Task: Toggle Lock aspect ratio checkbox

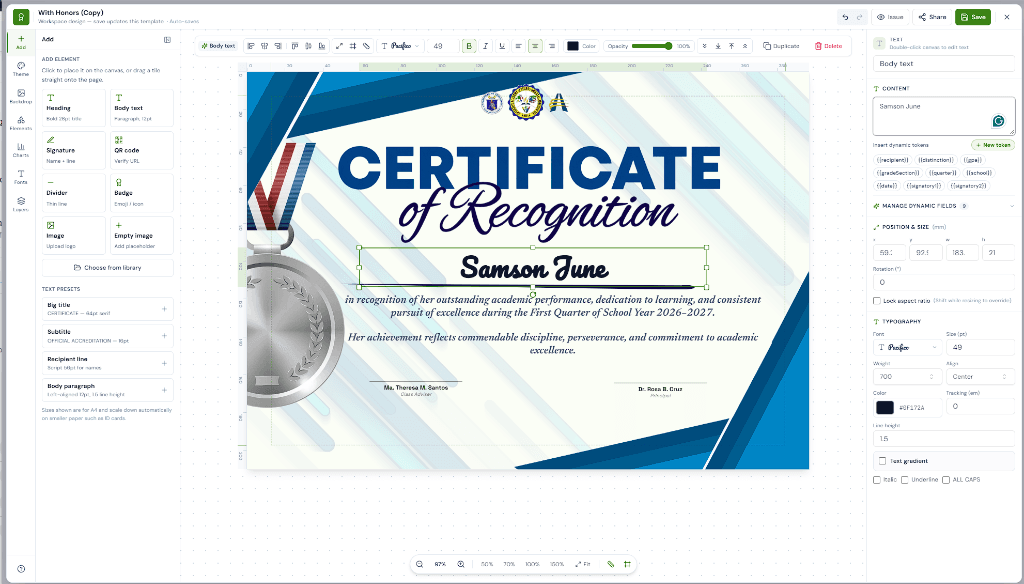Action: click(x=877, y=301)
